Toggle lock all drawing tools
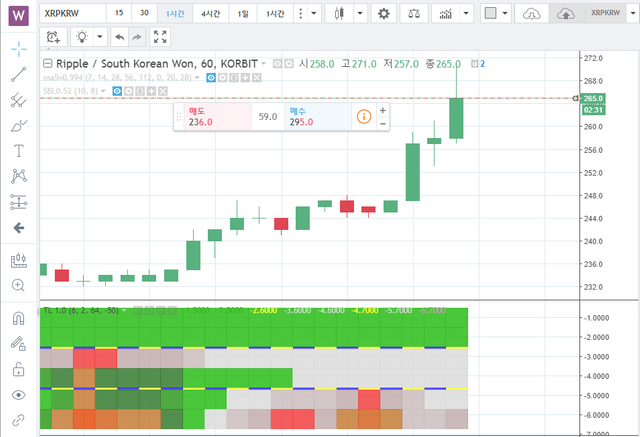Image resolution: width=640 pixels, height=437 pixels. 18,370
